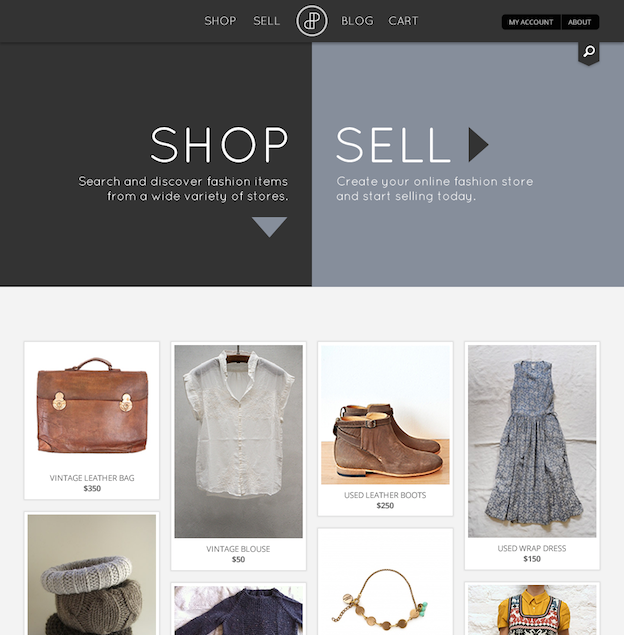Select the large SHOP hero heading

(219, 145)
